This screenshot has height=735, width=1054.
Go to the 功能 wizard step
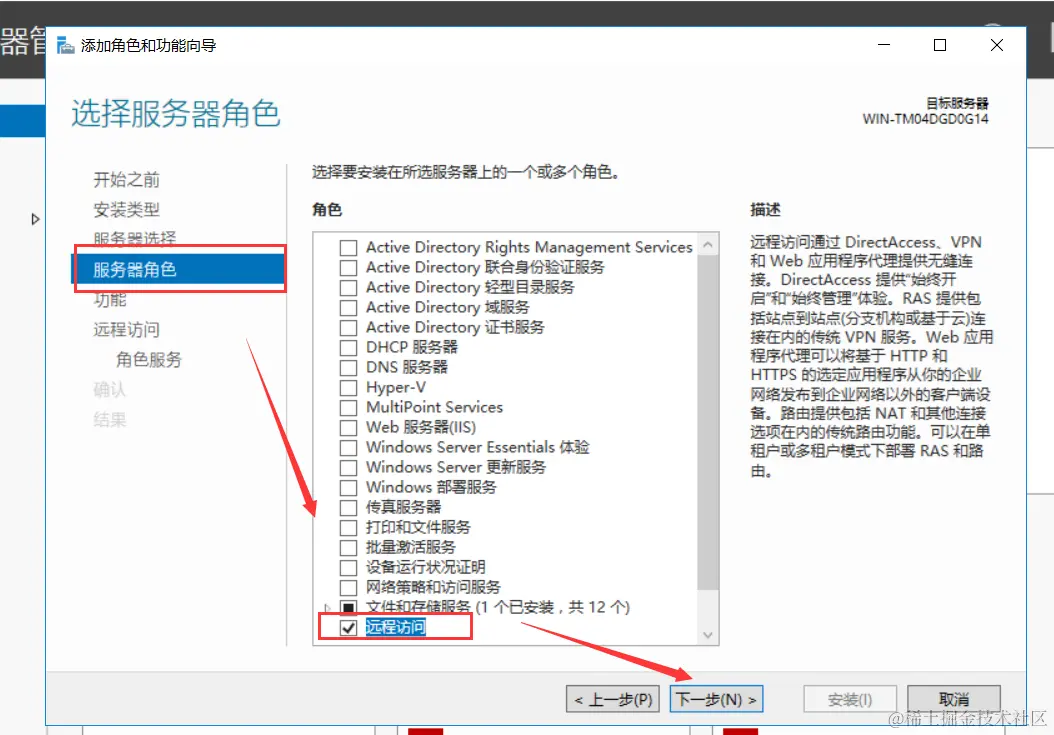(x=110, y=299)
